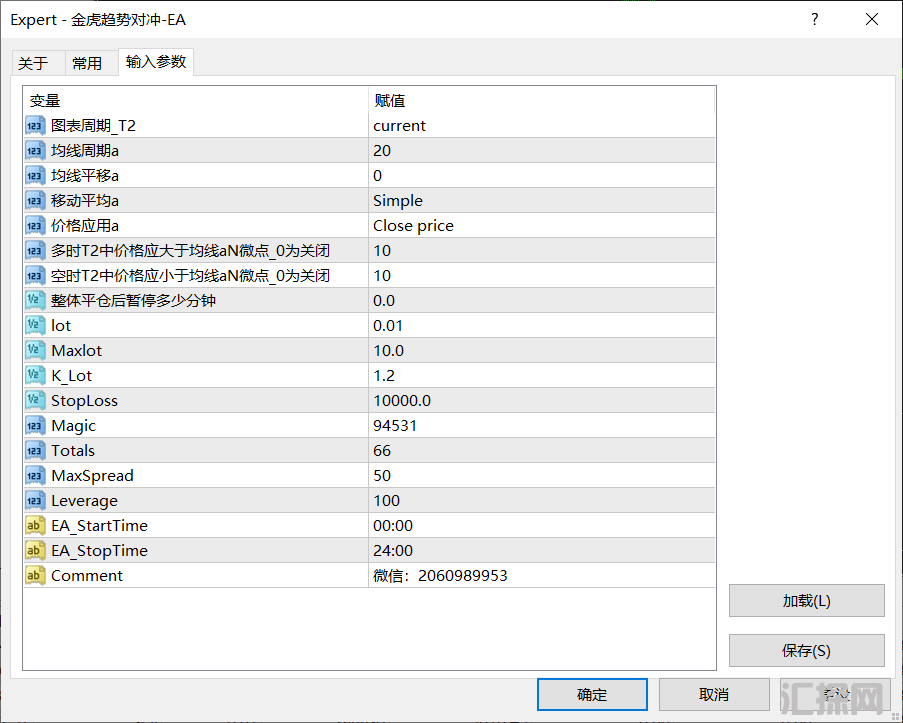Viewport: 903px width, 723px height.
Task: Close the Expert dialog window
Action: click(x=872, y=20)
